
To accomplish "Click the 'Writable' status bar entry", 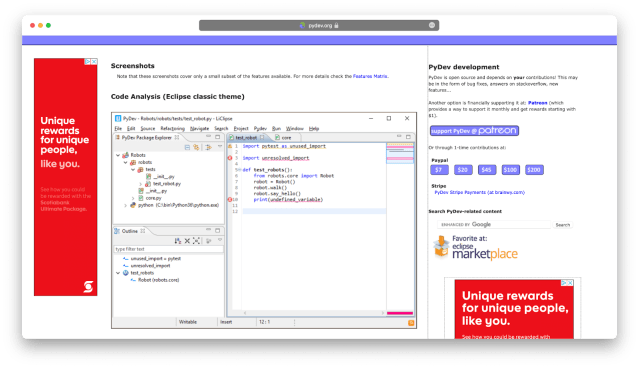I will click(188, 322).
